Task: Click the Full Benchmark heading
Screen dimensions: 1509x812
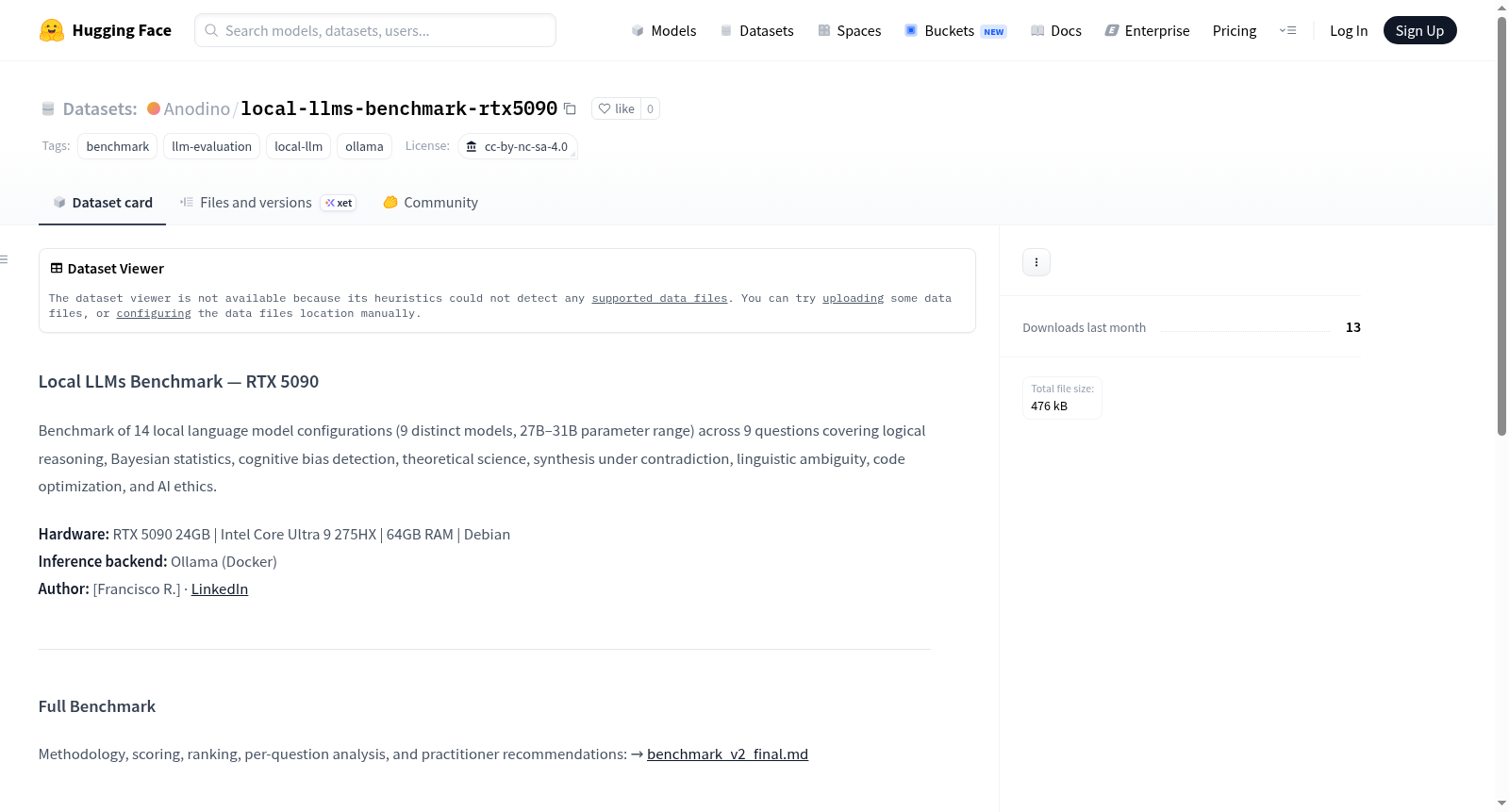Action: pos(97,706)
